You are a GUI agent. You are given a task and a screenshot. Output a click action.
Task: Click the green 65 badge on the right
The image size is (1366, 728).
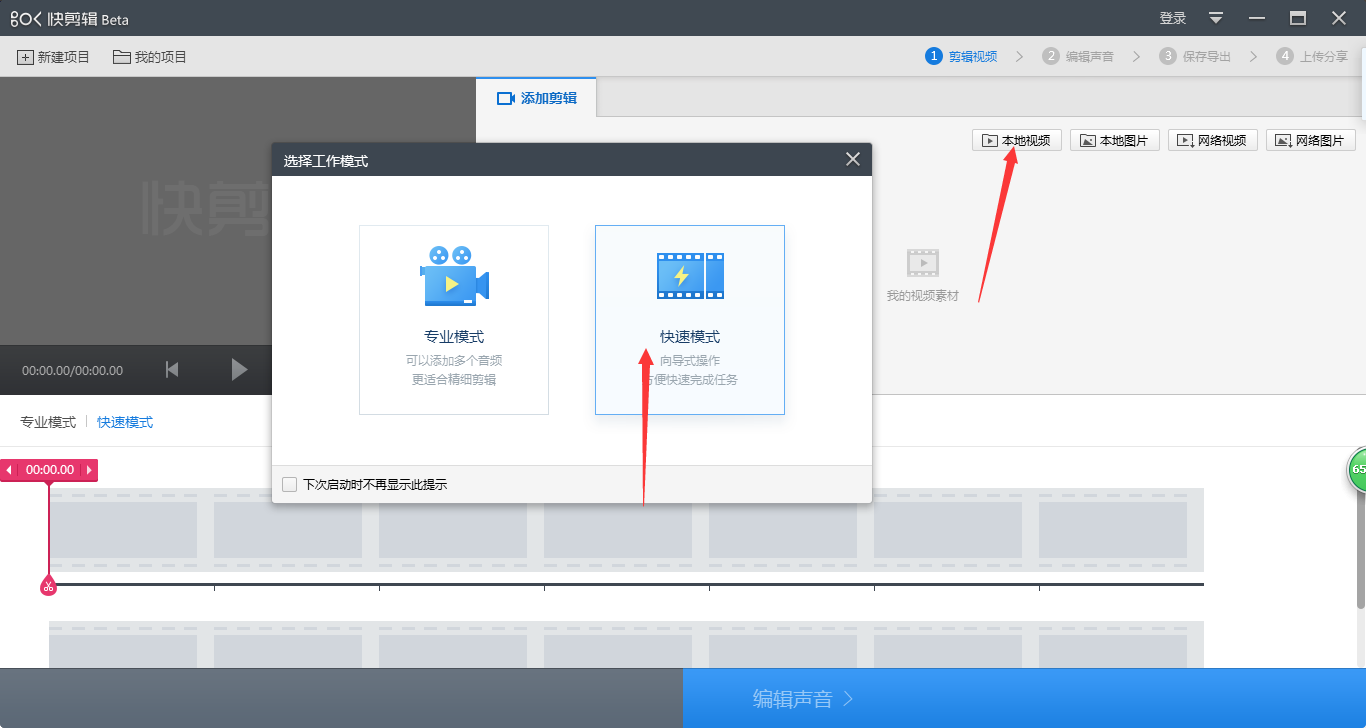(1358, 470)
